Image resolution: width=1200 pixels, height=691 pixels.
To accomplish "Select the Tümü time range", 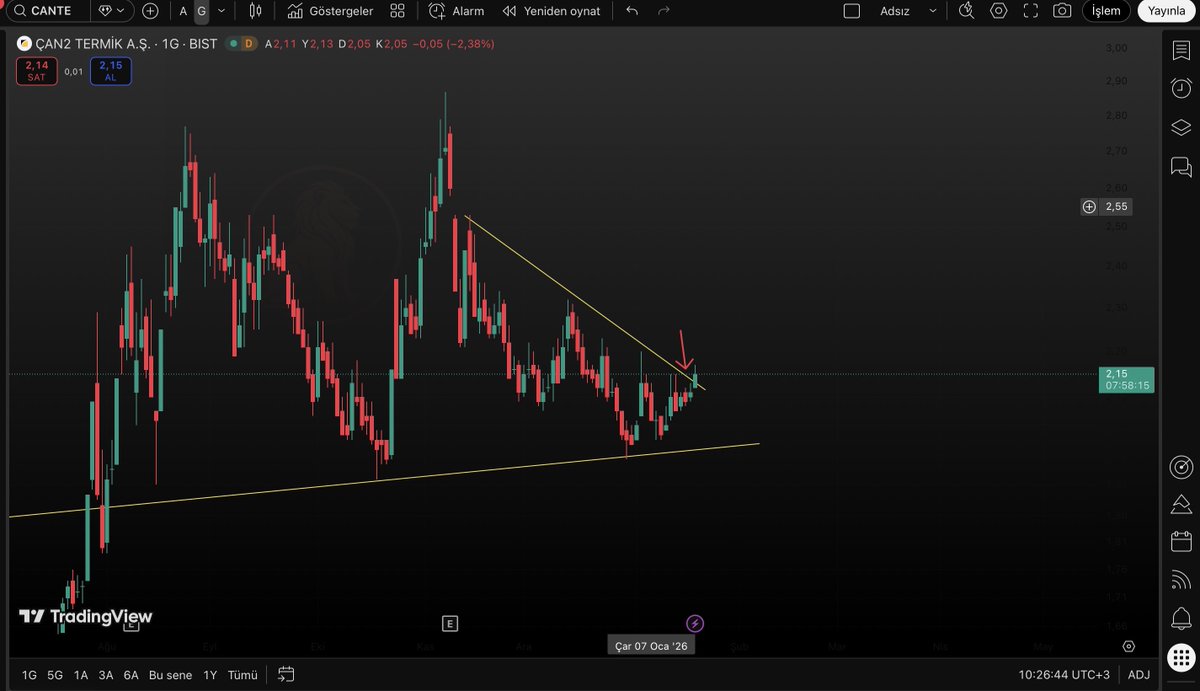I will 243,675.
